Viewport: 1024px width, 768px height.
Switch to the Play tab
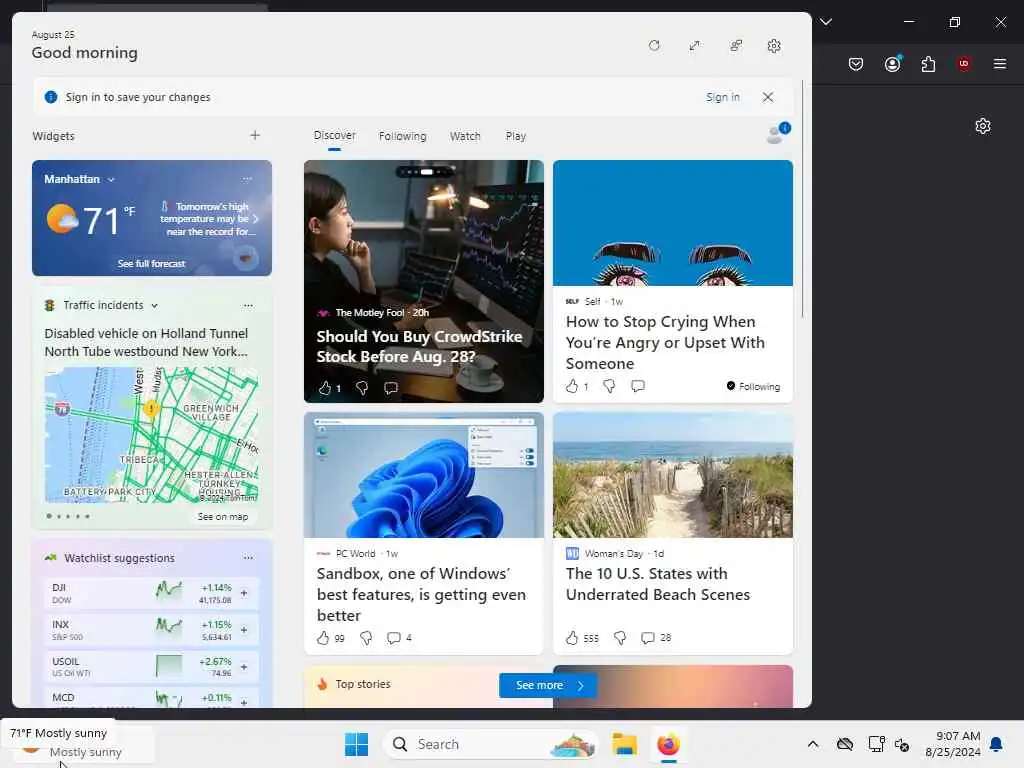pos(515,136)
